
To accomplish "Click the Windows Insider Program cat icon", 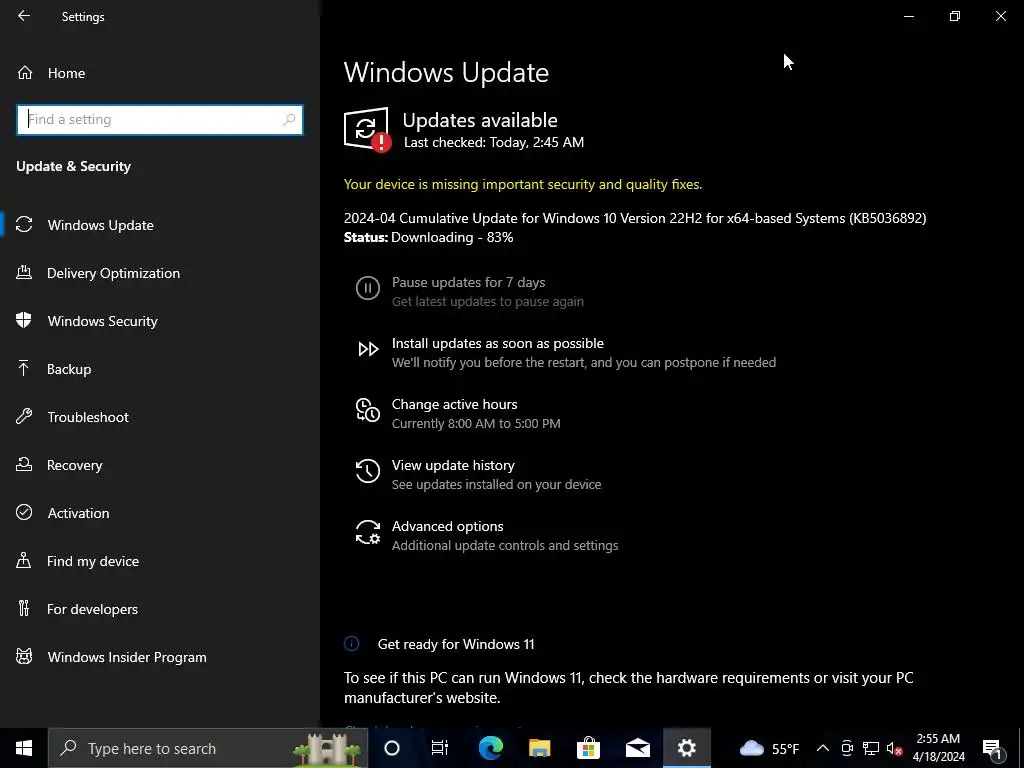I will click(x=24, y=656).
